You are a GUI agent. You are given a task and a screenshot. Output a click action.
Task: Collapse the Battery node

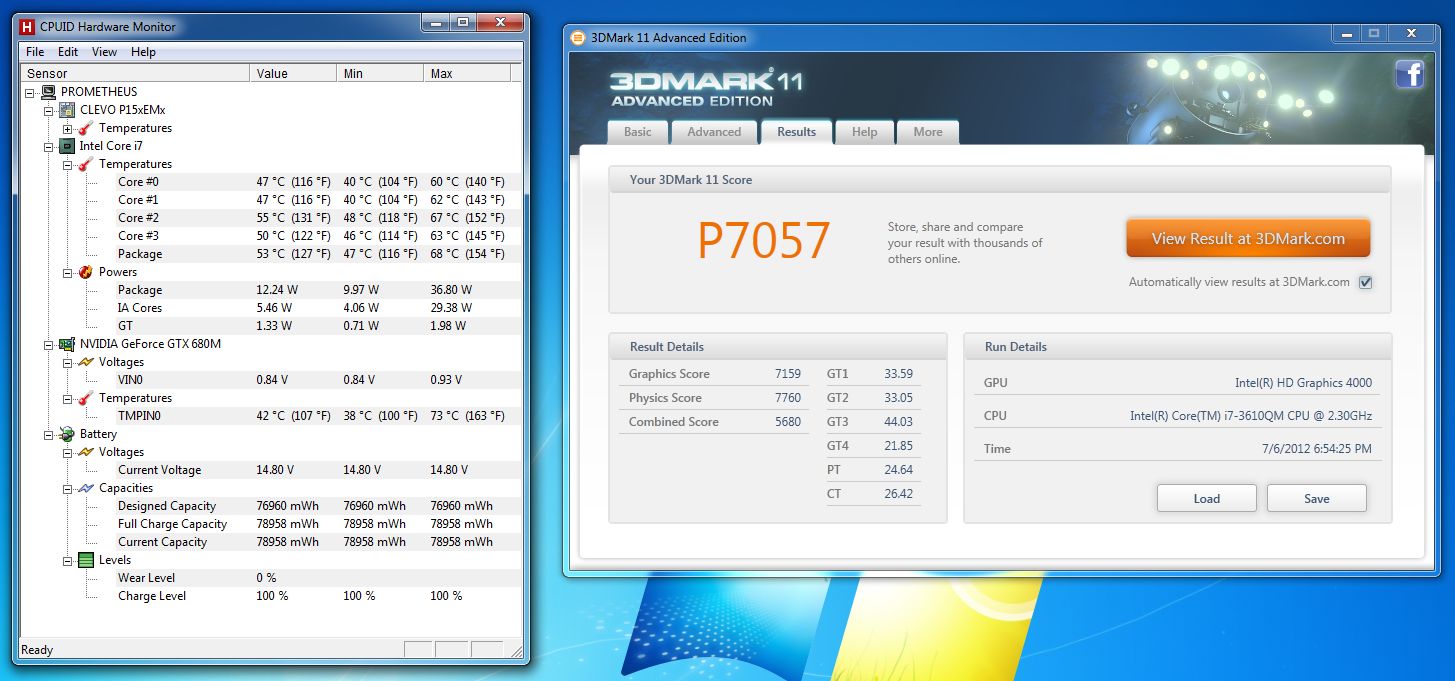pos(49,434)
